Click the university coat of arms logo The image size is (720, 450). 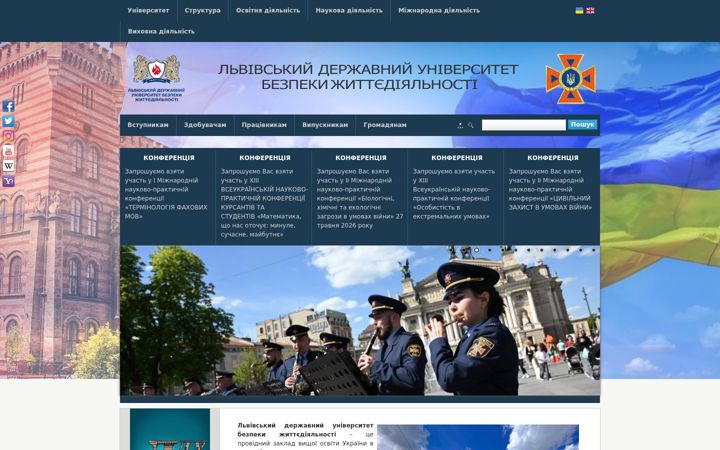157,78
